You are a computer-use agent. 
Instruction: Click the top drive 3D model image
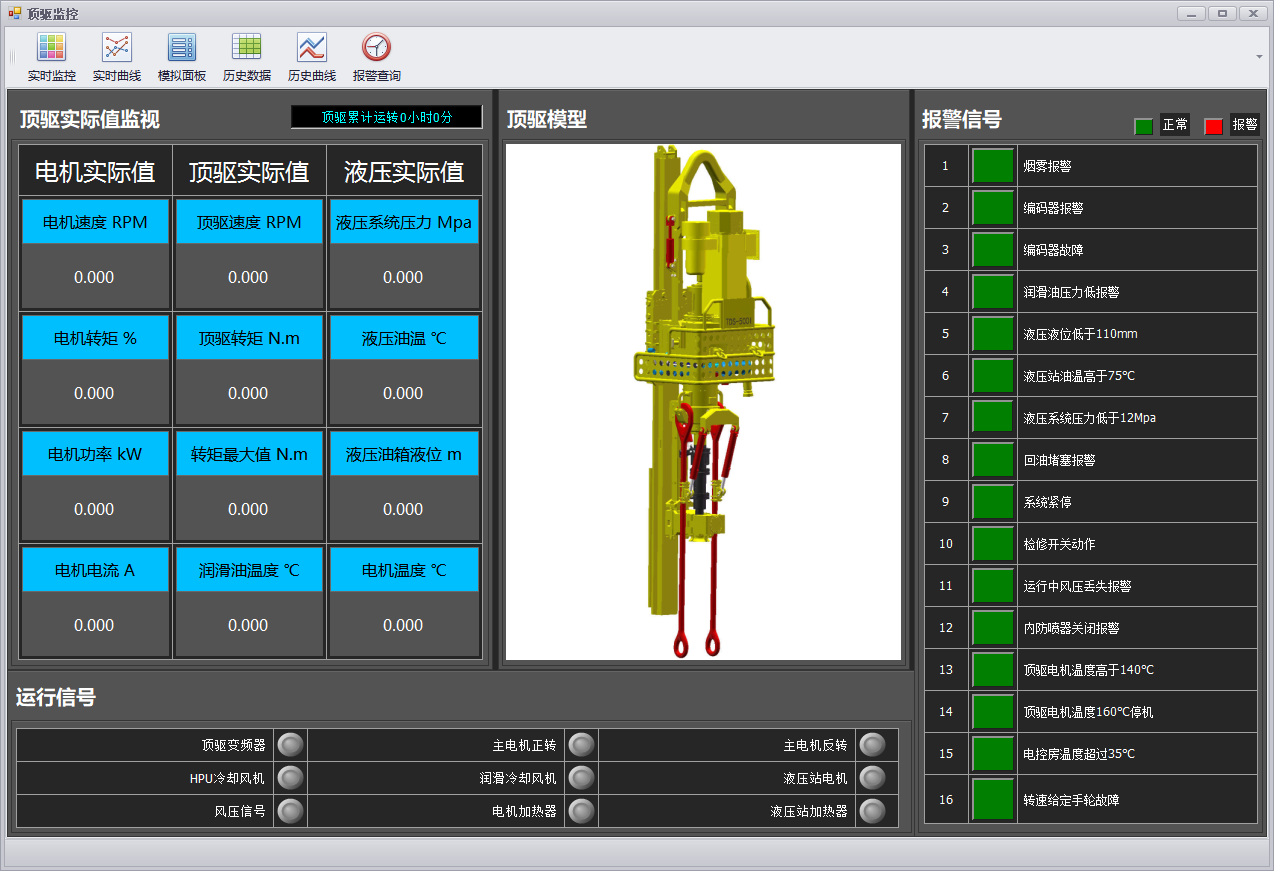pos(703,402)
